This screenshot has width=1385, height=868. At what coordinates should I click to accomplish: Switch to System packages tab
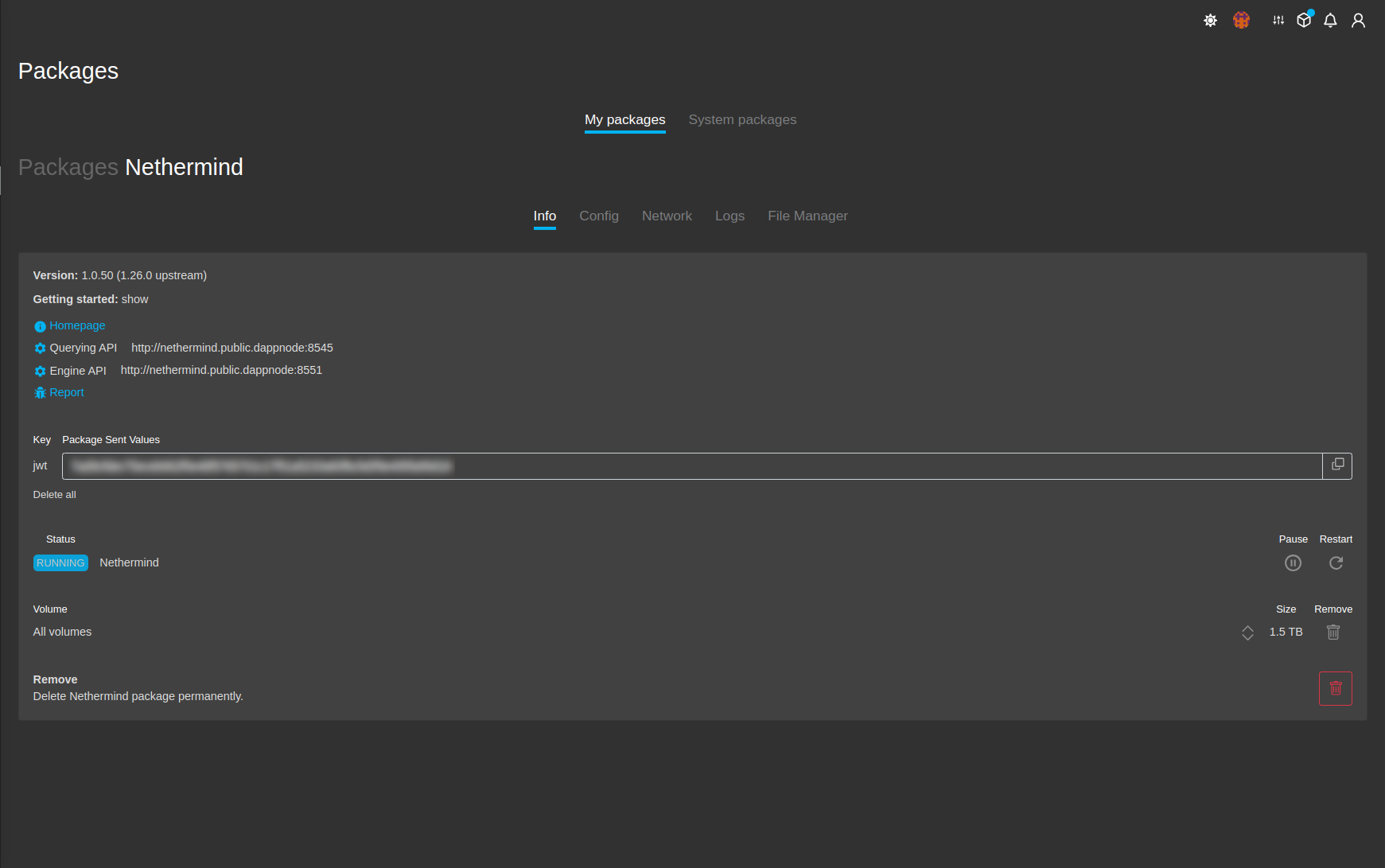pos(742,120)
